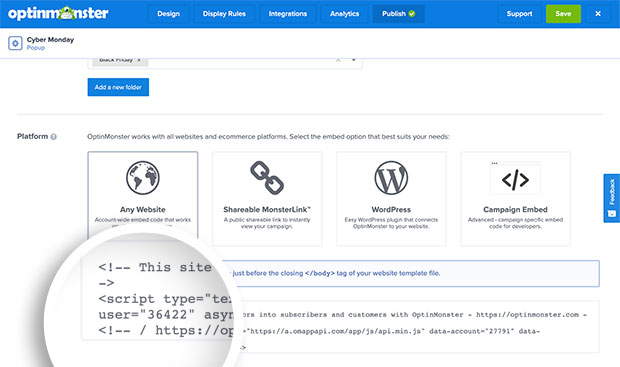The height and width of the screenshot is (367, 620).
Task: Choose the Shareable MonsterLink platform title
Action: (x=267, y=210)
